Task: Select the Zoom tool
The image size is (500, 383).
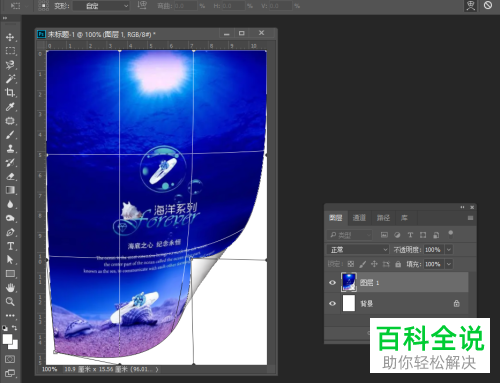Action: 10,302
